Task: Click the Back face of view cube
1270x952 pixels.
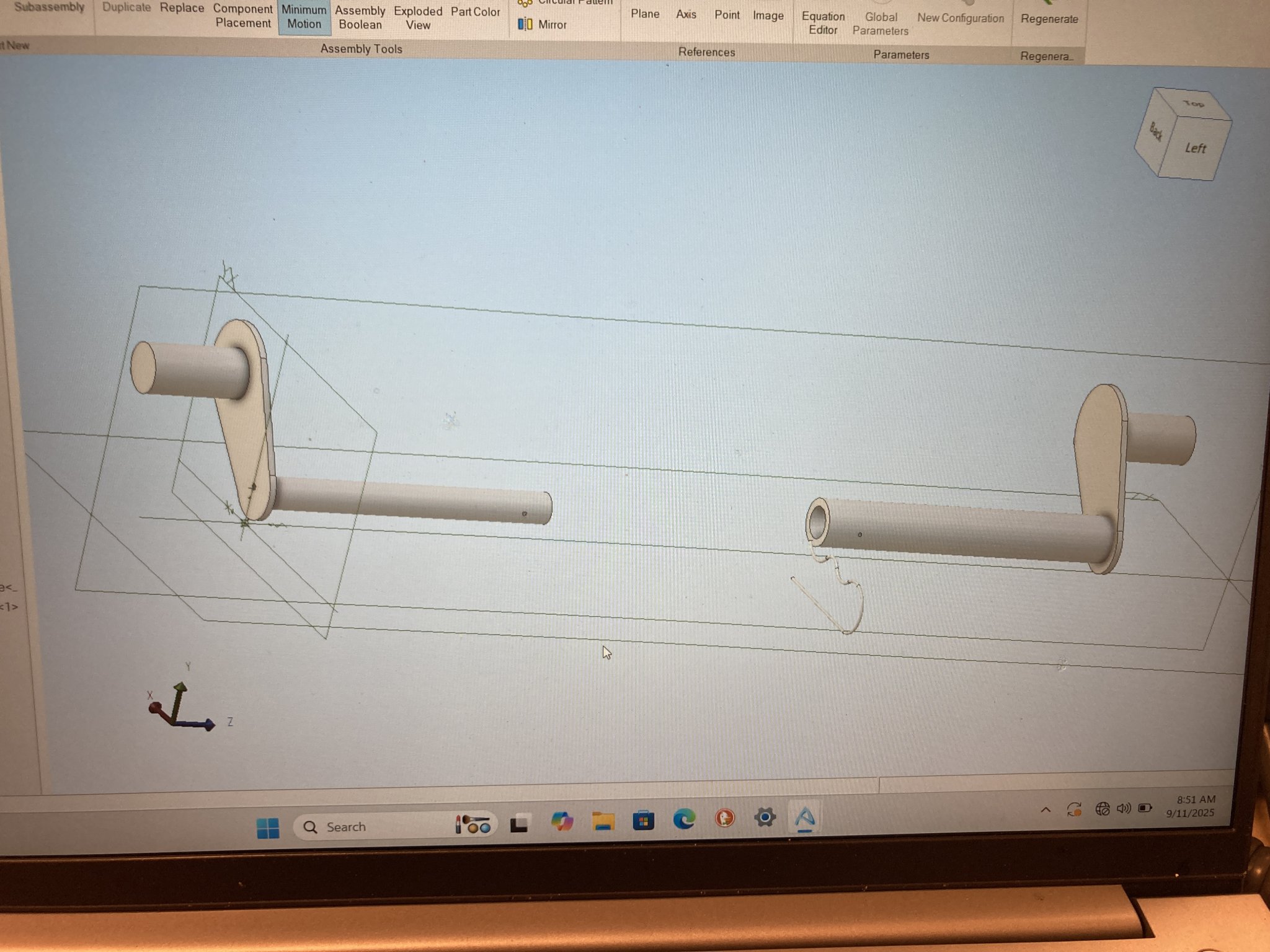Action: pyautogui.click(x=1154, y=132)
